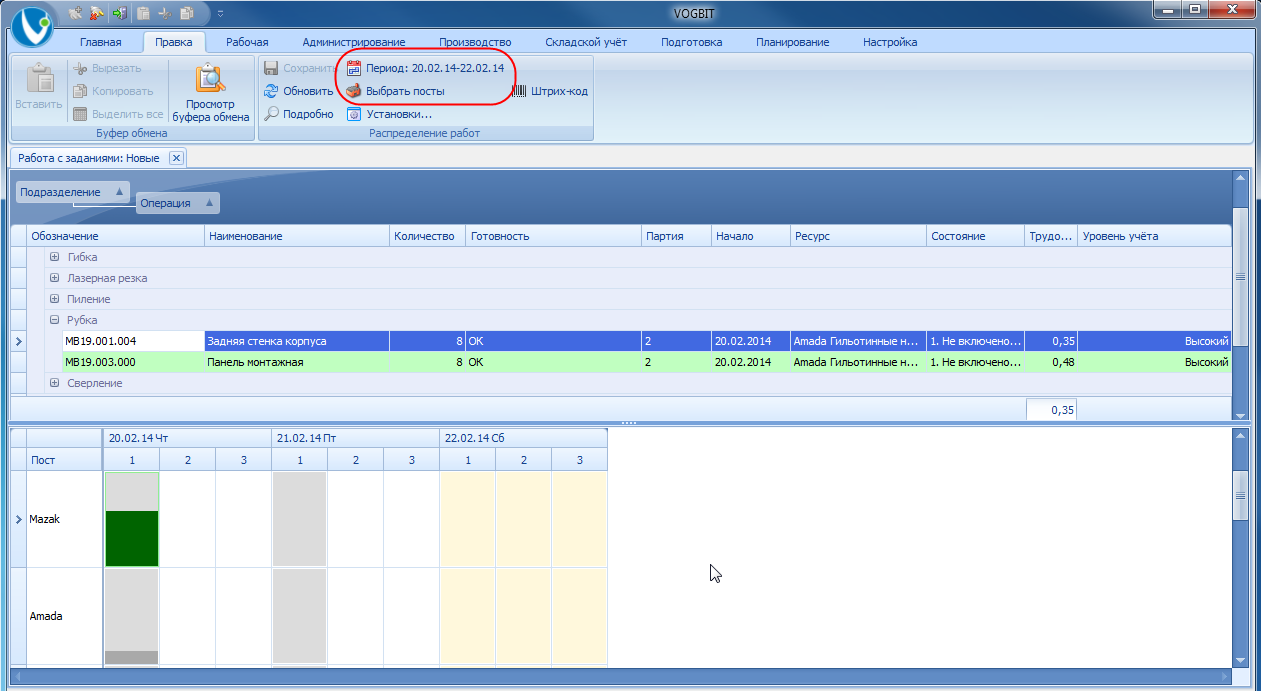The width and height of the screenshot is (1261, 691).
Task: Expand the Гибка group row
Action: tap(54, 257)
